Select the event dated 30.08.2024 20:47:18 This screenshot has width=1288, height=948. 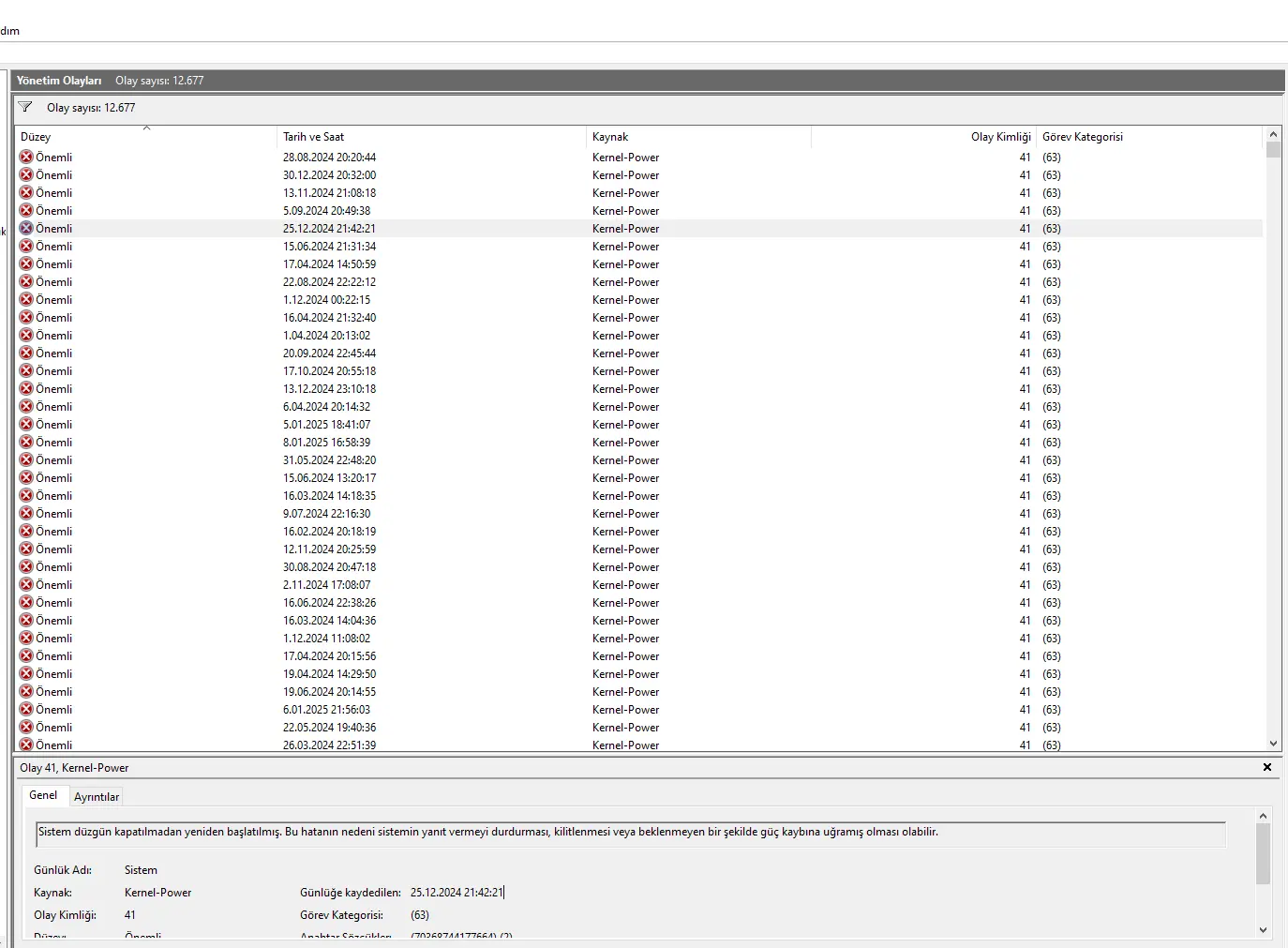click(638, 566)
